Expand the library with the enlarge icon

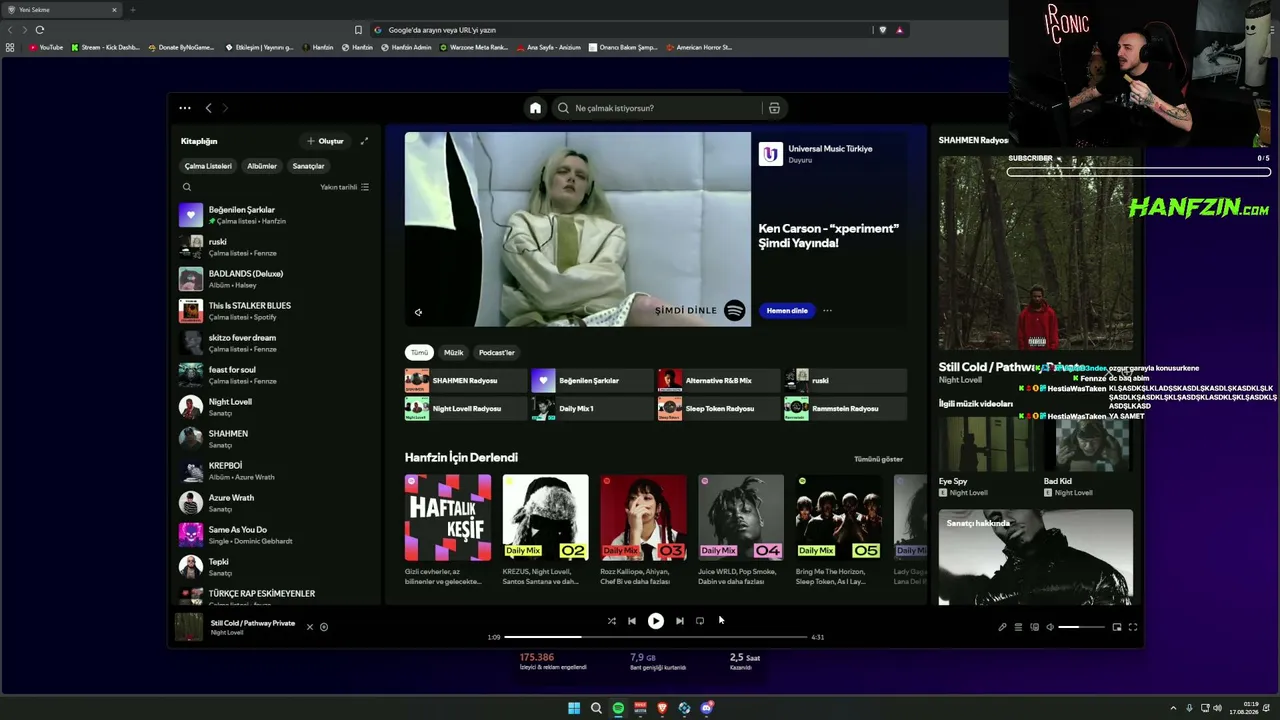pos(364,141)
